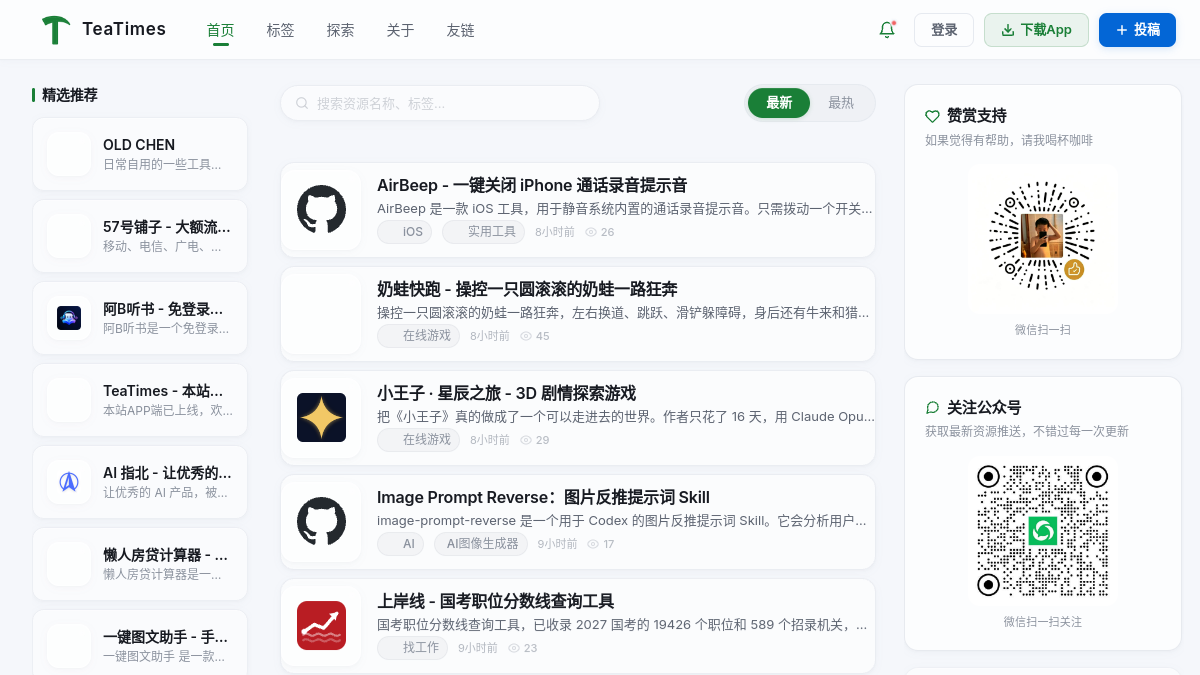The image size is (1200, 675).
Task: Open the AirBeep article title
Action: [532, 185]
